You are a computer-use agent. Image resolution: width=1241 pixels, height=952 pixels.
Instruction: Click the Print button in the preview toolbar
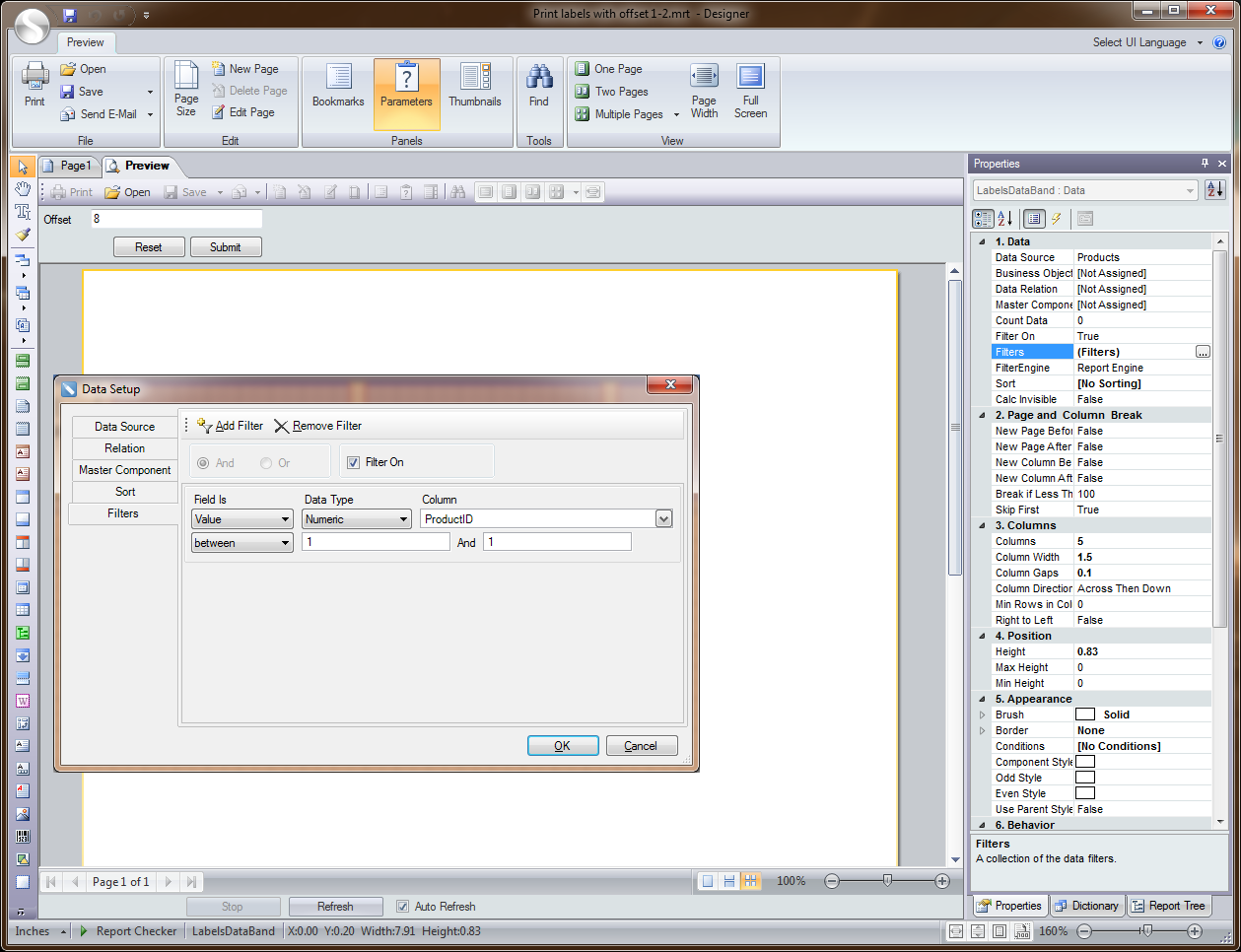pos(71,192)
